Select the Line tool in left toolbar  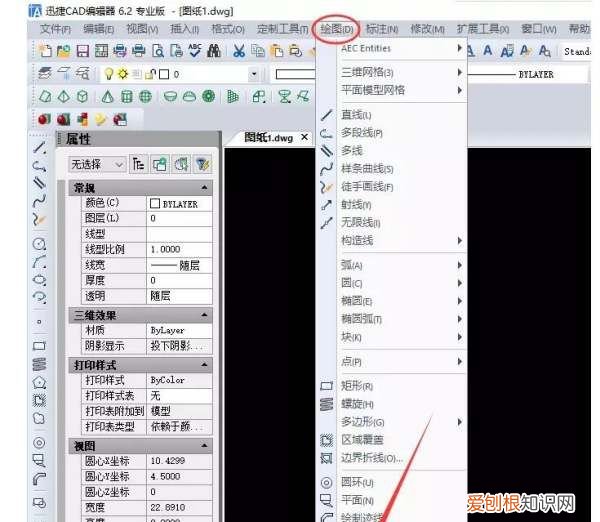click(39, 148)
